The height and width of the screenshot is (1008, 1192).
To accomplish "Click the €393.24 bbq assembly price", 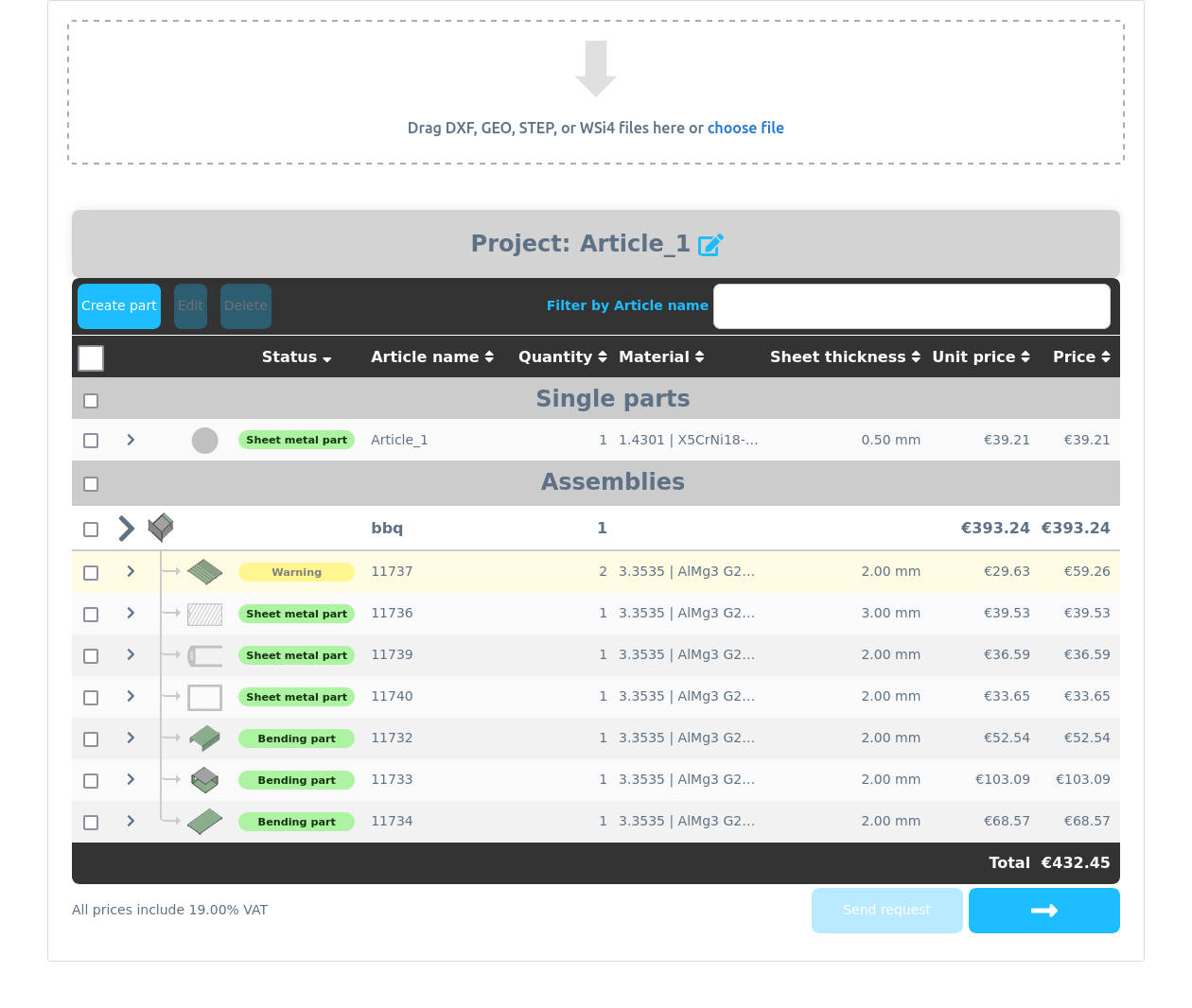I will click(x=1076, y=529).
